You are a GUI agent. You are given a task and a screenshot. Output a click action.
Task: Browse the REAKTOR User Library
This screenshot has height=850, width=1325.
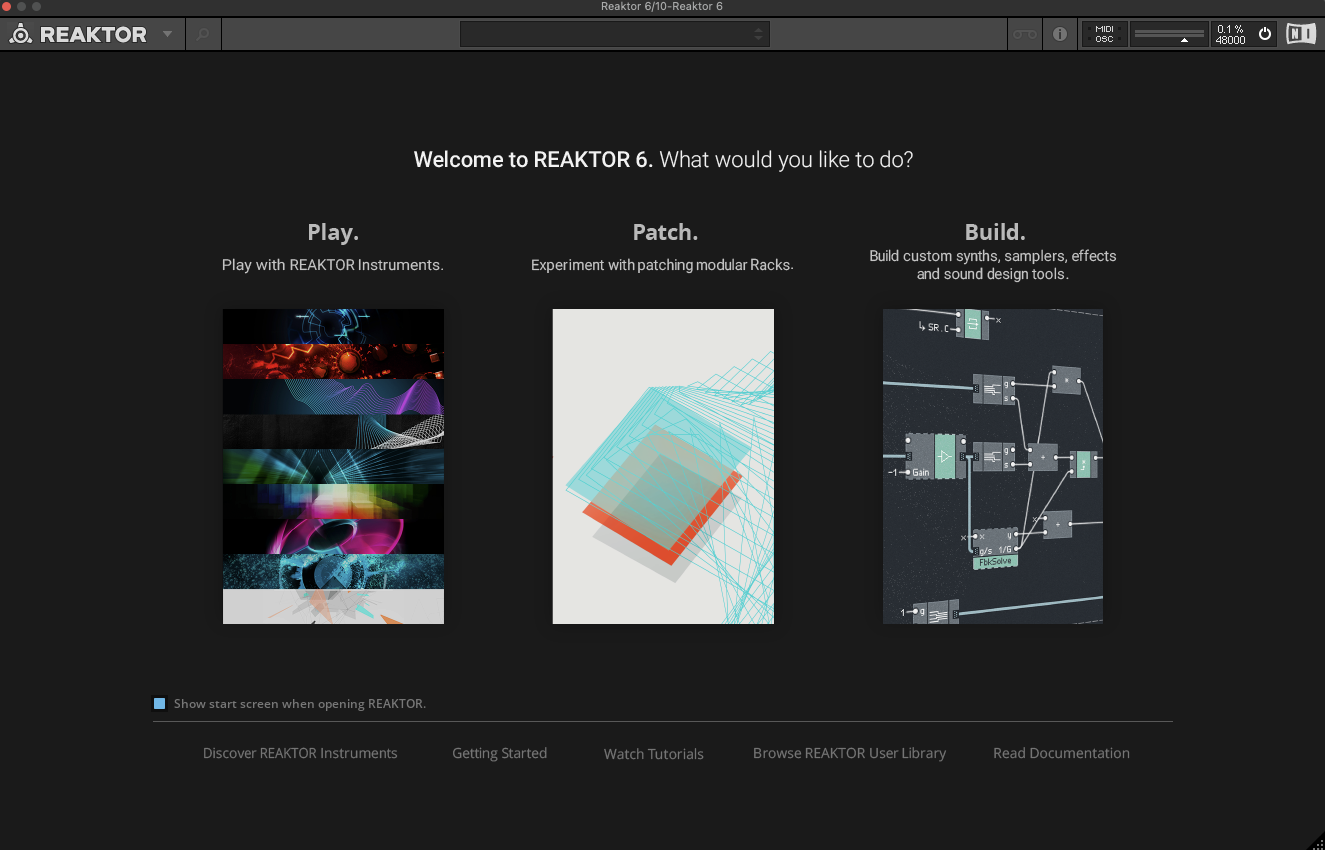[x=849, y=753]
